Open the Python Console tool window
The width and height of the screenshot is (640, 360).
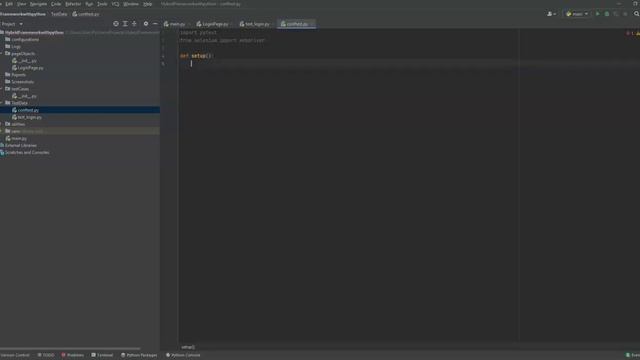[x=183, y=355]
